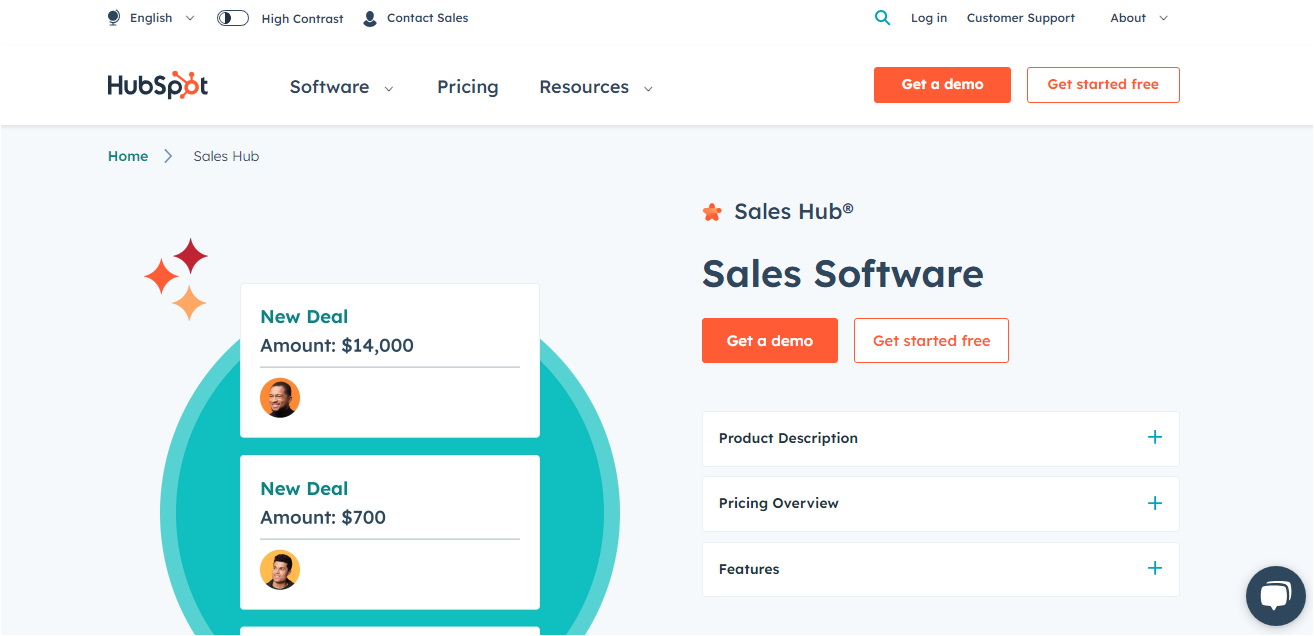Open the Software navigation menu
The width and height of the screenshot is (1314, 636).
[341, 87]
